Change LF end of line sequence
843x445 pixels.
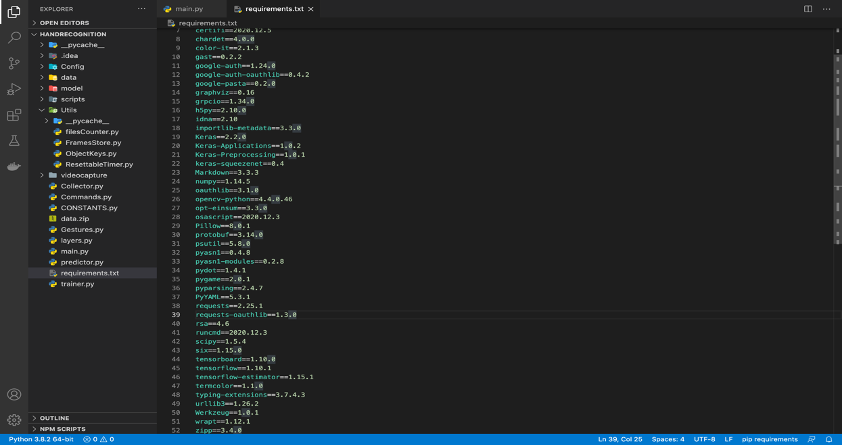click(728, 439)
